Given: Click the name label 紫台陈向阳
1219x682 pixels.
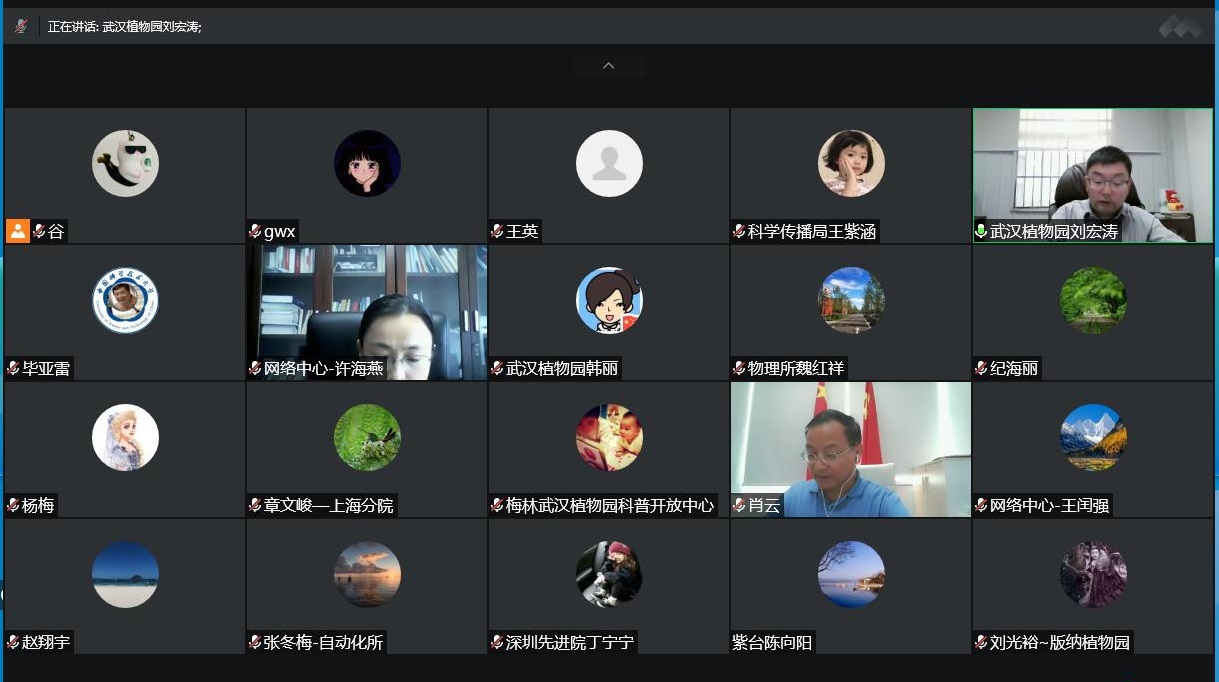Looking at the screenshot, I should click(x=772, y=643).
